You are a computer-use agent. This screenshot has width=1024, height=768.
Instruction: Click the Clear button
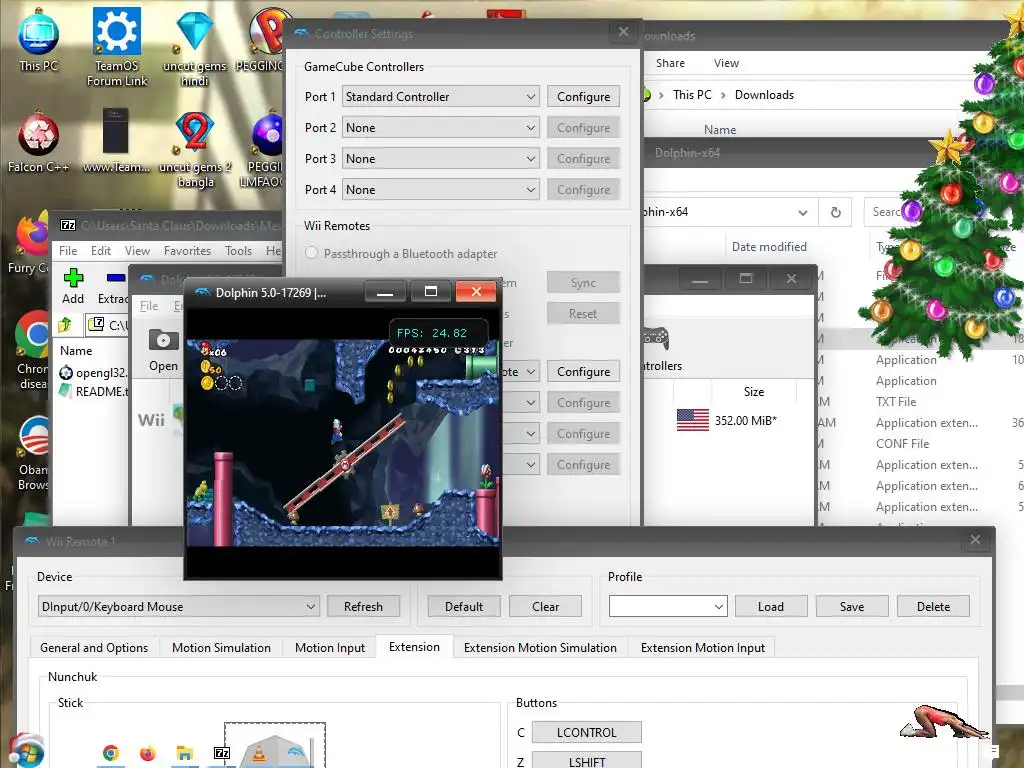545,607
